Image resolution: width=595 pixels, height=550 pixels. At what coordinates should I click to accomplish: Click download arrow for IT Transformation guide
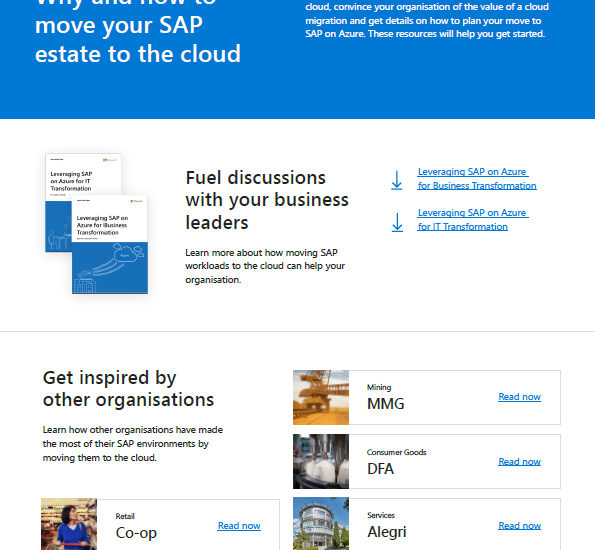[397, 222]
